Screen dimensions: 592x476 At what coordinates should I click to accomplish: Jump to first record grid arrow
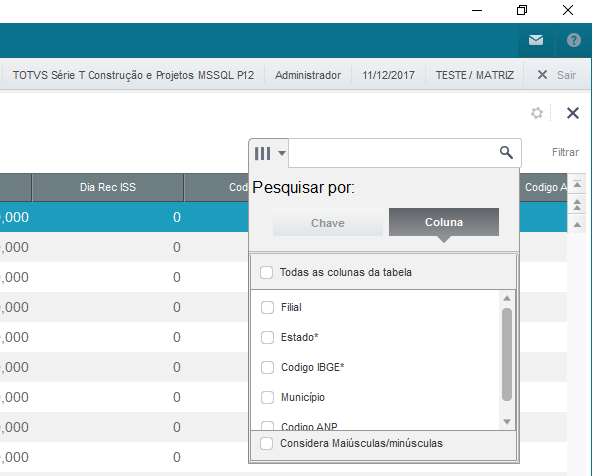577,184
